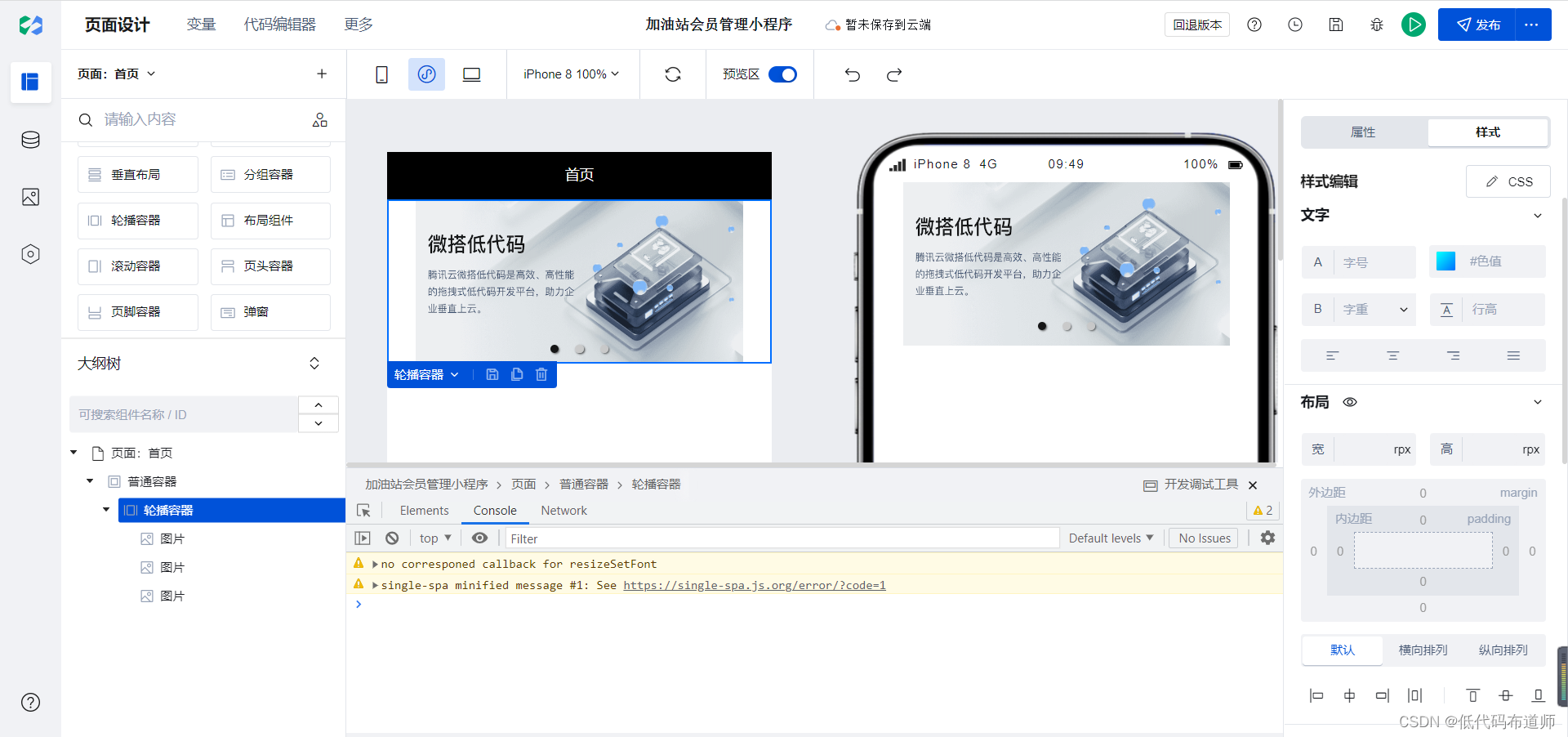This screenshot has height=737, width=1568.
Task: Save the selected carousel container as template
Action: [492, 374]
